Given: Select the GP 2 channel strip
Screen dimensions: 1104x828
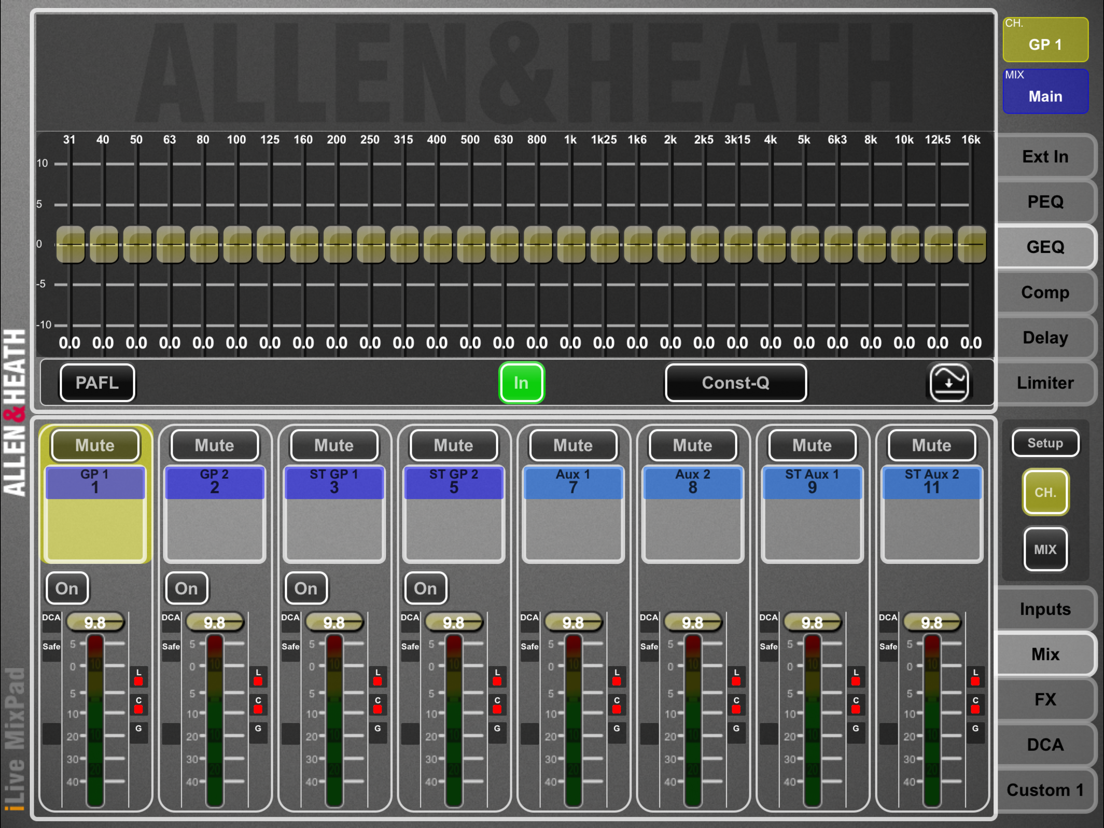Looking at the screenshot, I should click(x=215, y=513).
